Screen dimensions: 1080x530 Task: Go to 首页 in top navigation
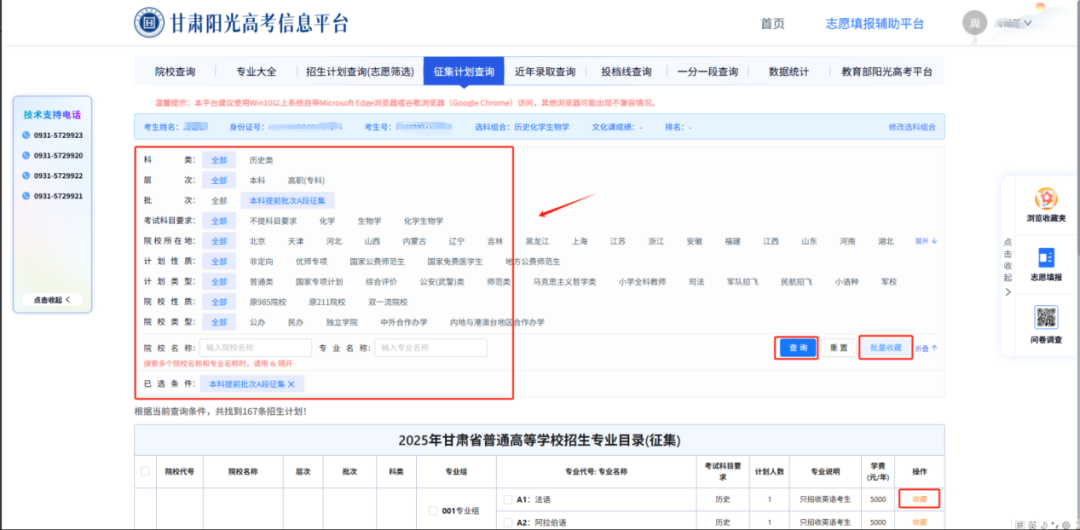(773, 23)
